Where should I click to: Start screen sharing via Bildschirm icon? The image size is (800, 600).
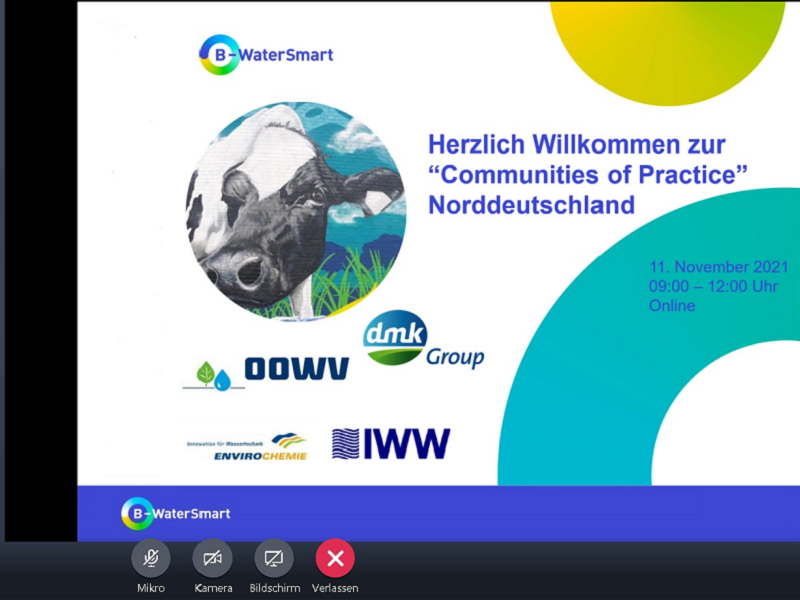coord(274,558)
